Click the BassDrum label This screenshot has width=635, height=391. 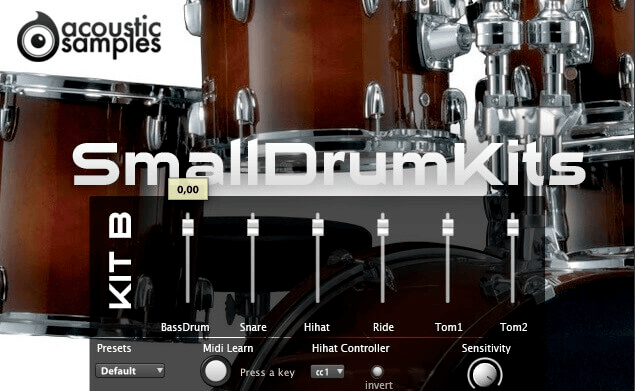(185, 327)
